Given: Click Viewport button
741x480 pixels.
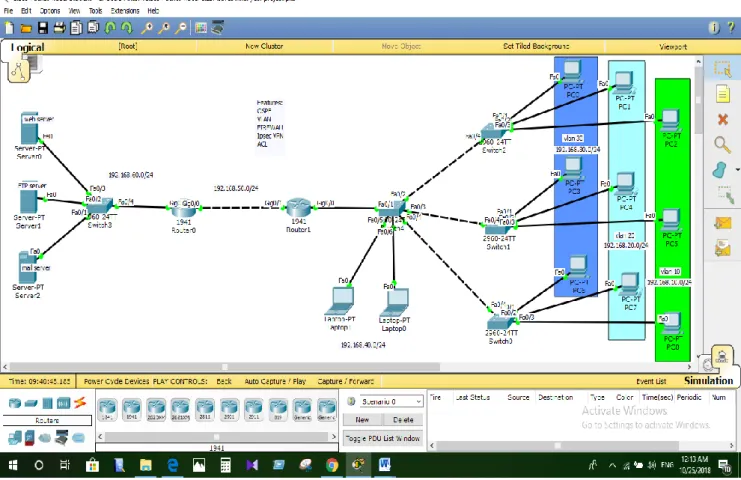Looking at the screenshot, I should [673, 46].
